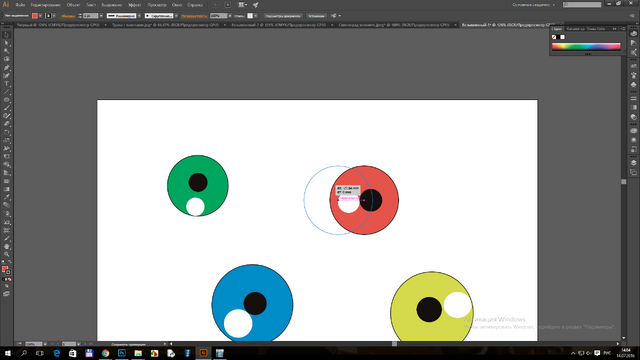
Task: Open graphic style dropdown
Action: click(256, 16)
